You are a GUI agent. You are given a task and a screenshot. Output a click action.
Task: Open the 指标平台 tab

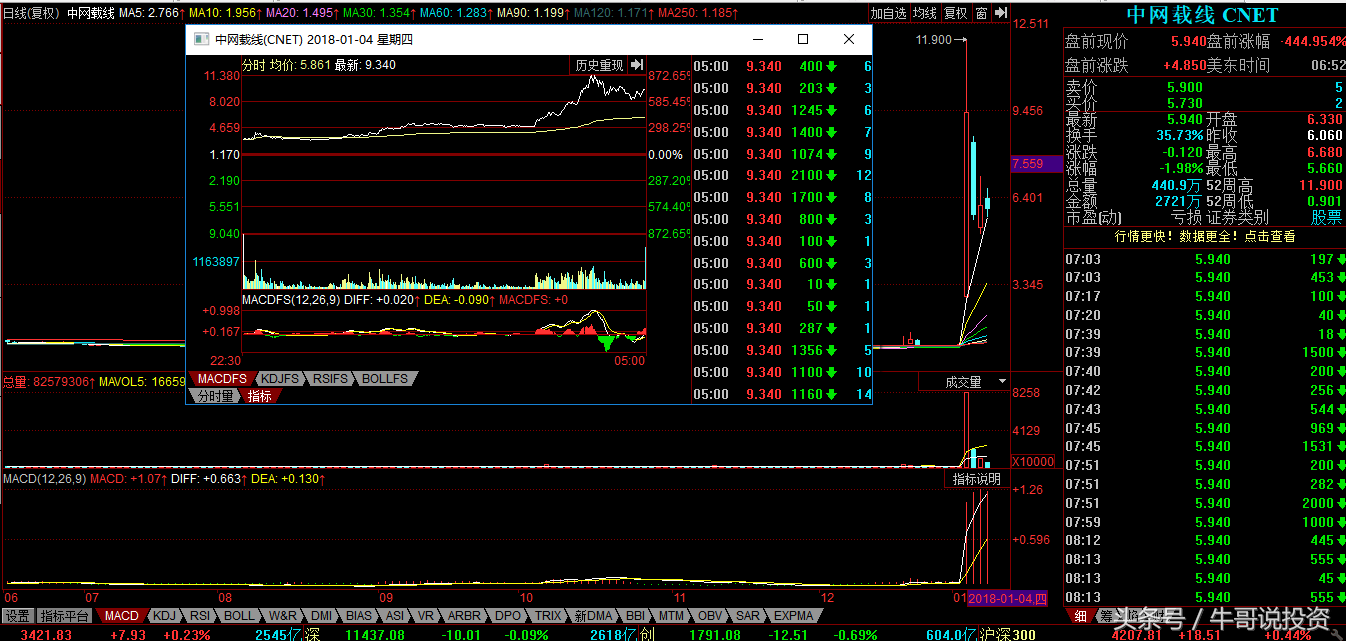coord(65,615)
